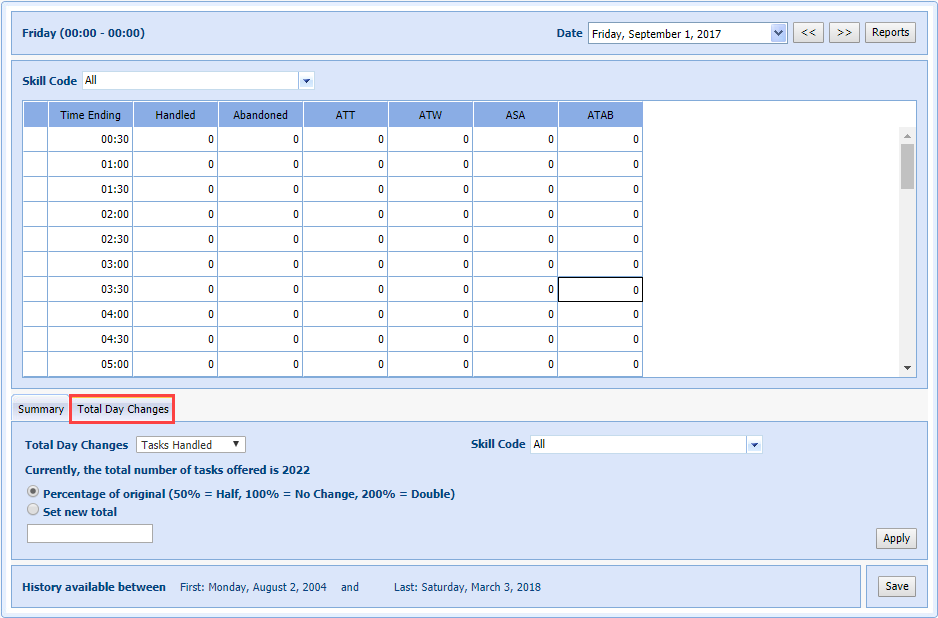Open the Date dropdown
Viewport: 938px width, 618px height.
coord(779,33)
